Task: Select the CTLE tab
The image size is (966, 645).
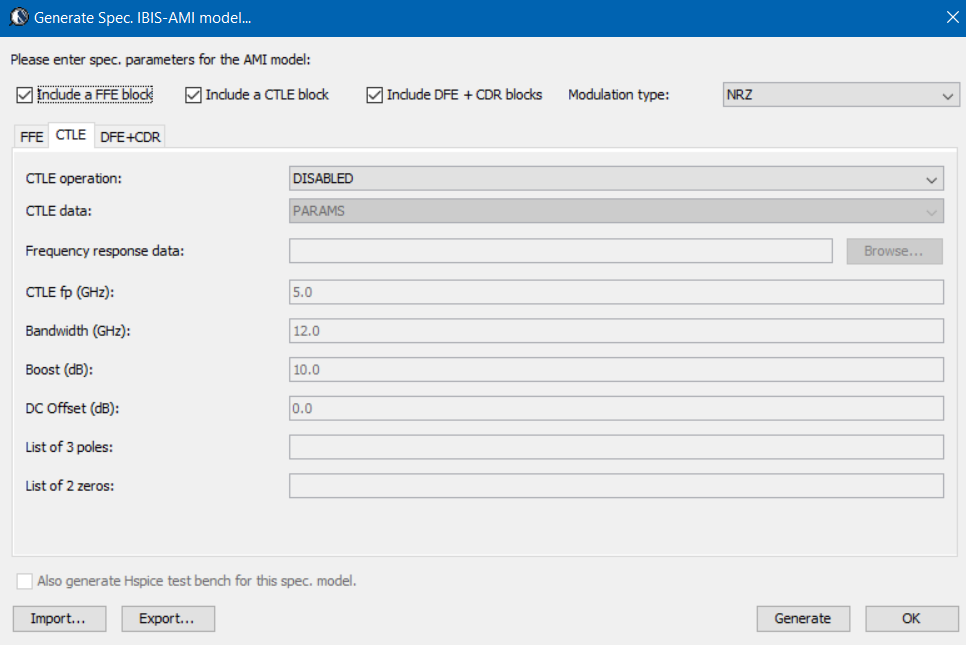Action: (70, 135)
